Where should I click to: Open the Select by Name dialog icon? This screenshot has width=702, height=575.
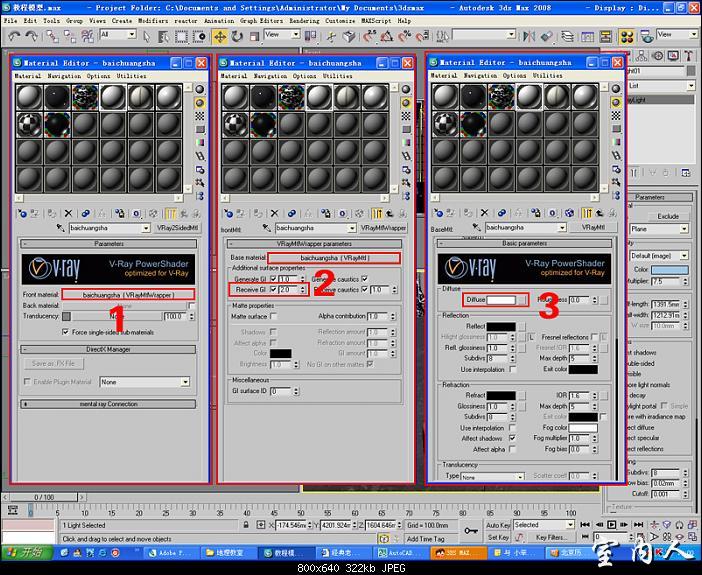[x=163, y=36]
